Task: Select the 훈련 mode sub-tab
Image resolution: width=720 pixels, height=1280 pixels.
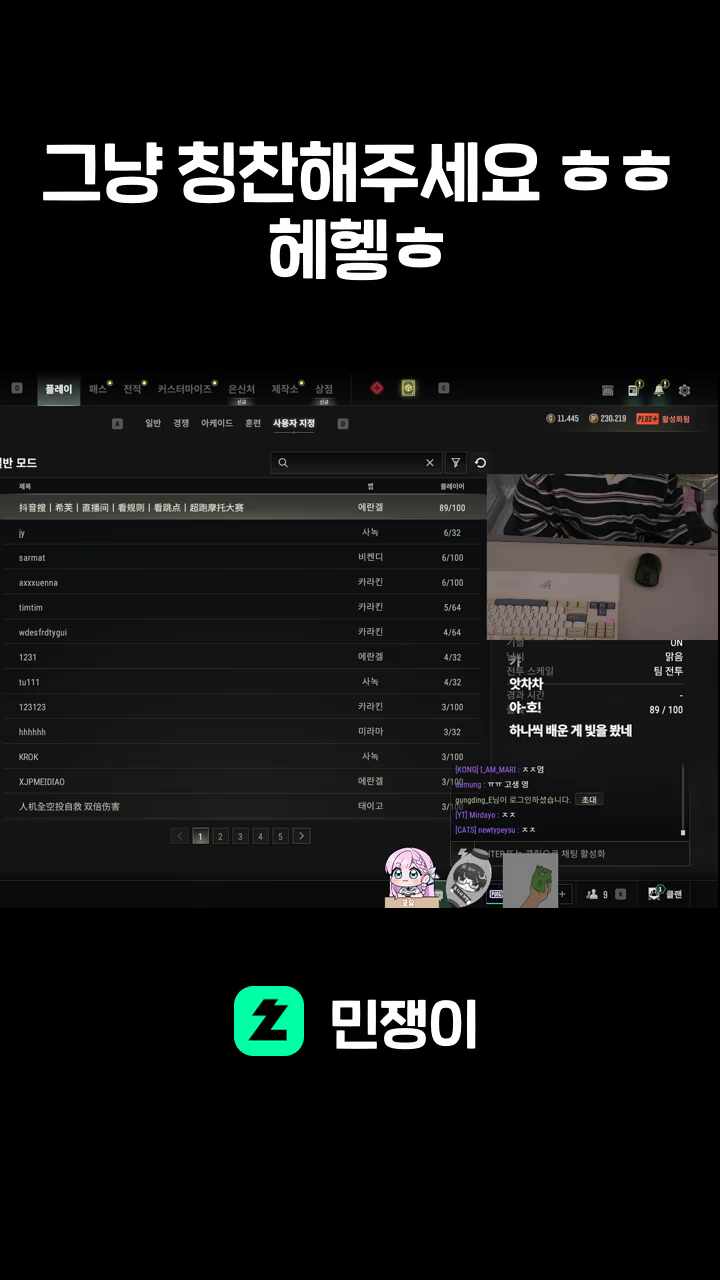Action: click(x=253, y=424)
